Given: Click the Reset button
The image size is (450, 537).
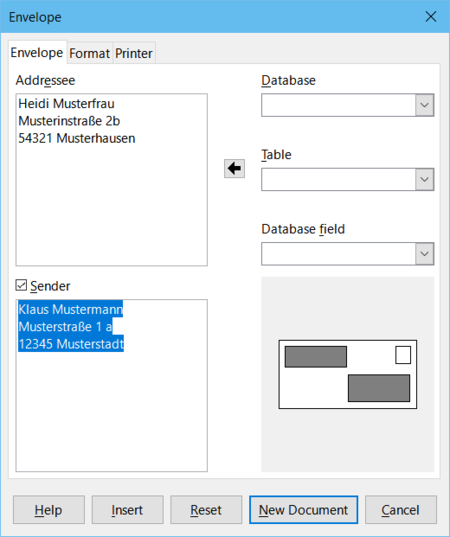Looking at the screenshot, I should click(206, 510).
